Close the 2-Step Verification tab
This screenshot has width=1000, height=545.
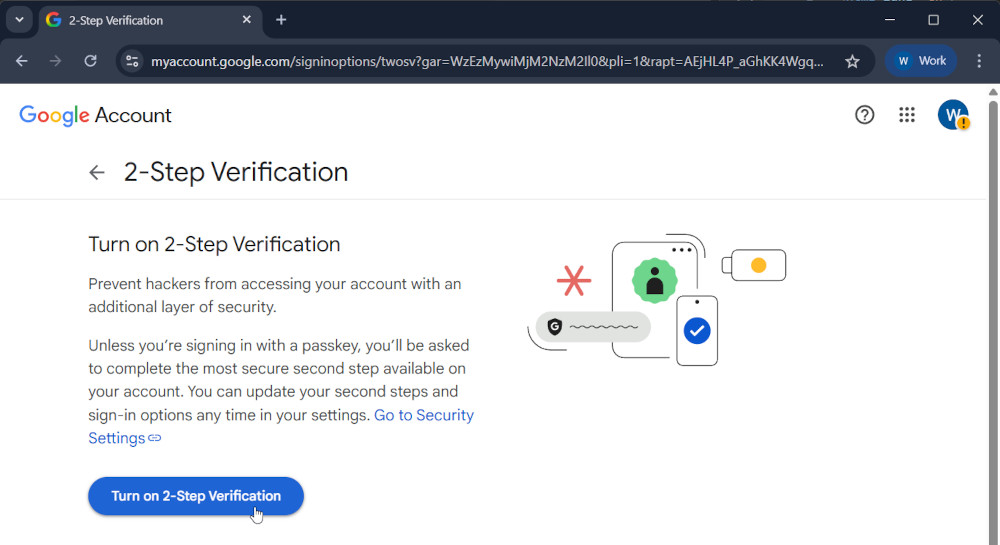pos(247,20)
